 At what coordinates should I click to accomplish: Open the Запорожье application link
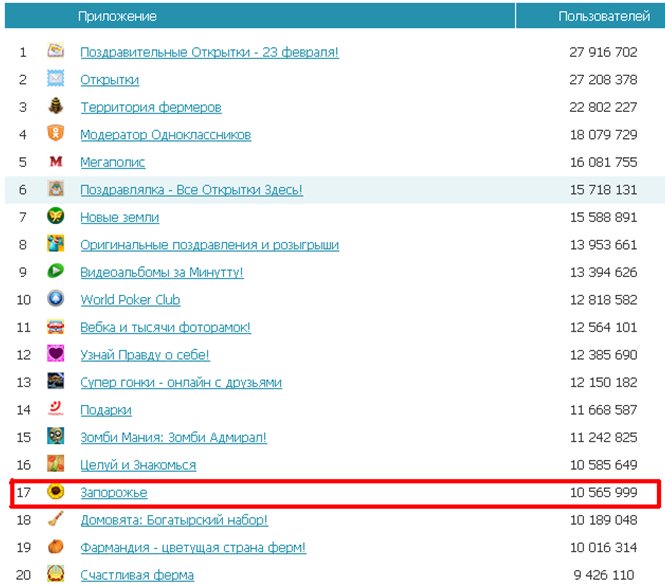(114, 493)
